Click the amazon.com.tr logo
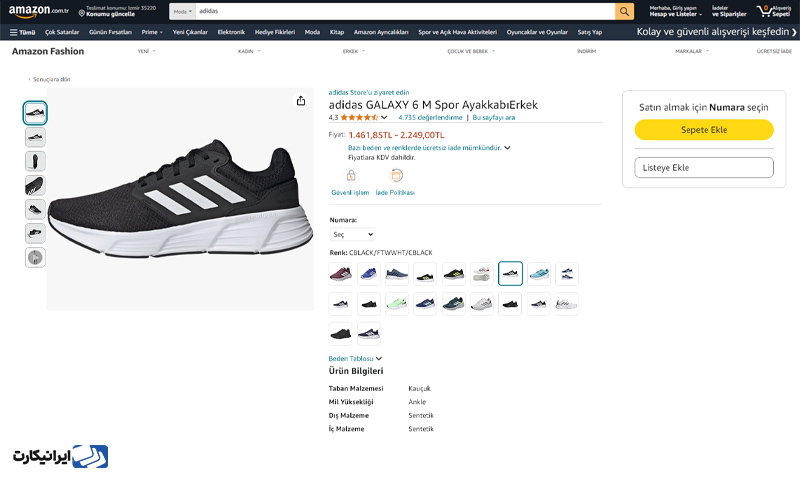800x477 pixels. click(x=38, y=11)
